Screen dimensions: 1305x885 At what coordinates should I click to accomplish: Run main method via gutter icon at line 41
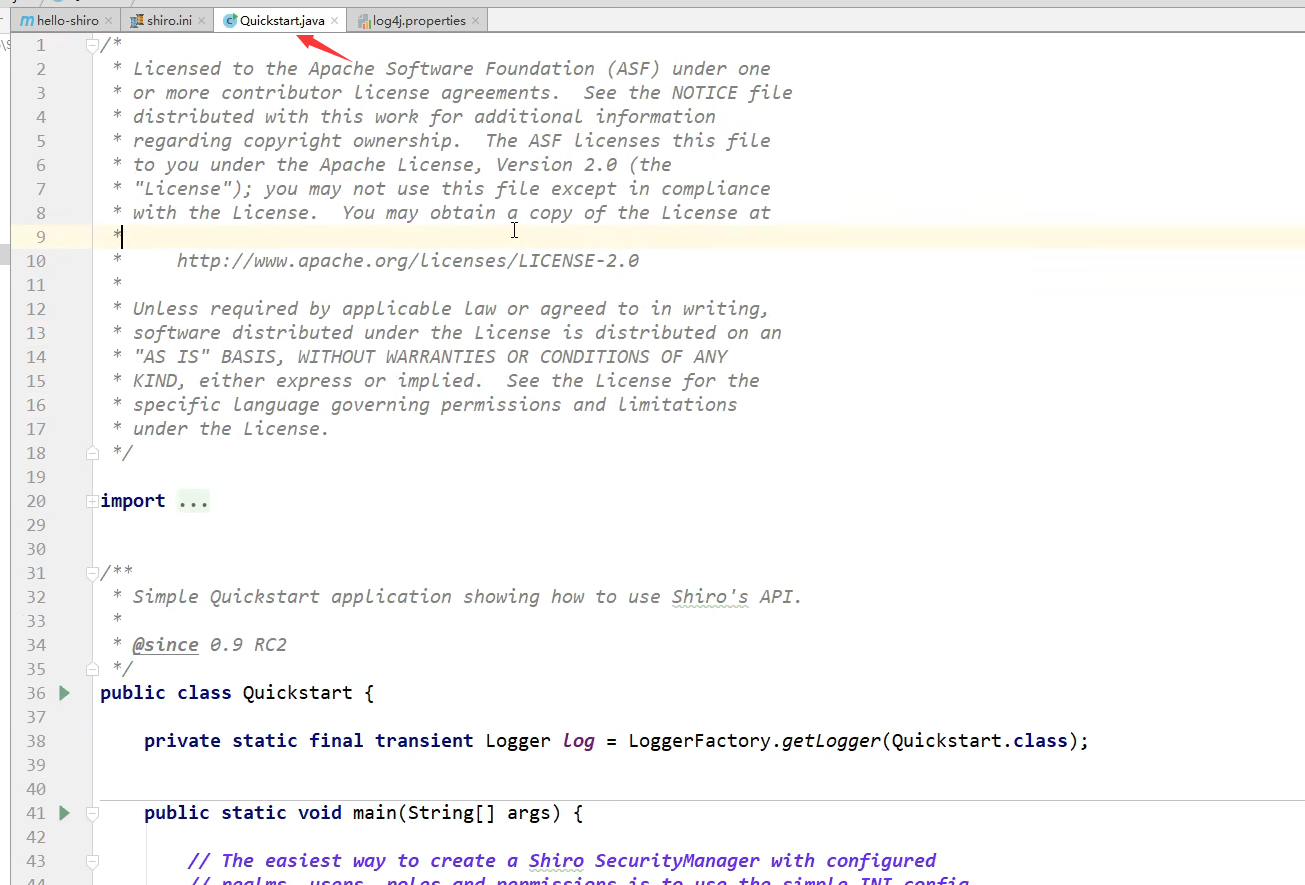pos(65,813)
